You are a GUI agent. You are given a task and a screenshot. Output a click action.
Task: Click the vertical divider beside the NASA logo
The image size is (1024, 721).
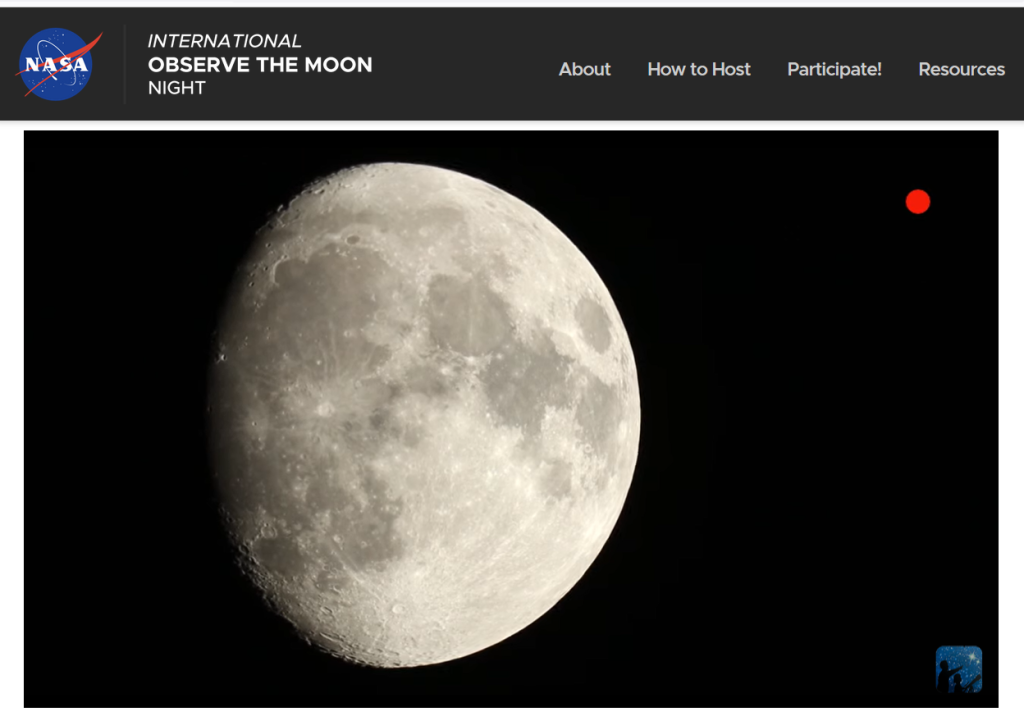pyautogui.click(x=125, y=65)
